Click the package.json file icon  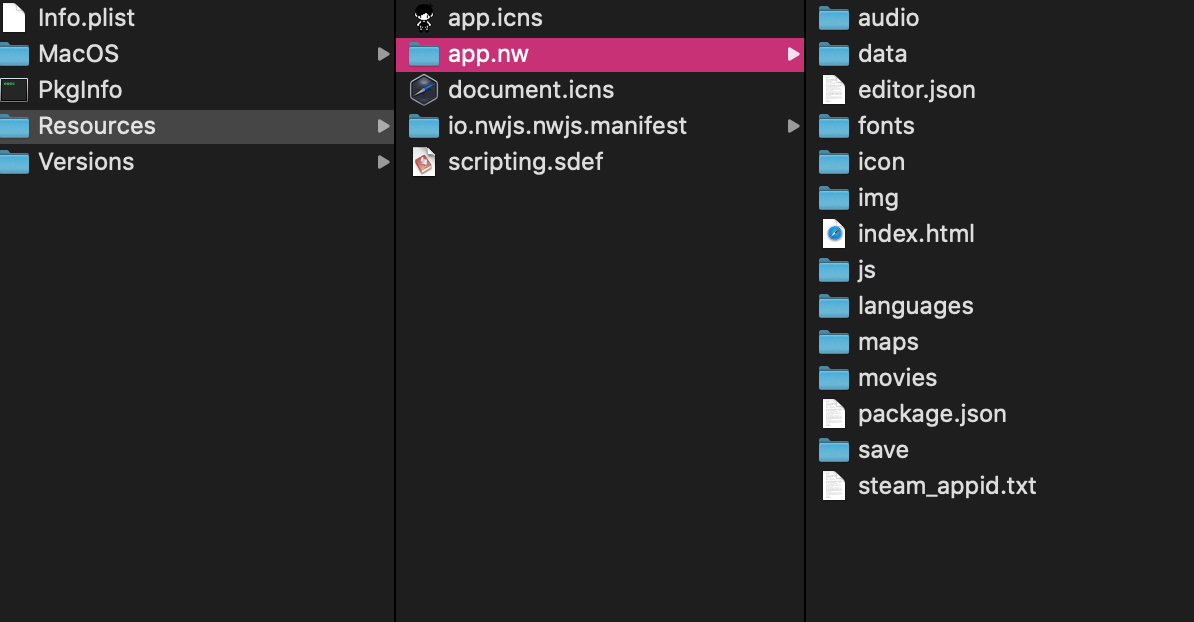[834, 414]
